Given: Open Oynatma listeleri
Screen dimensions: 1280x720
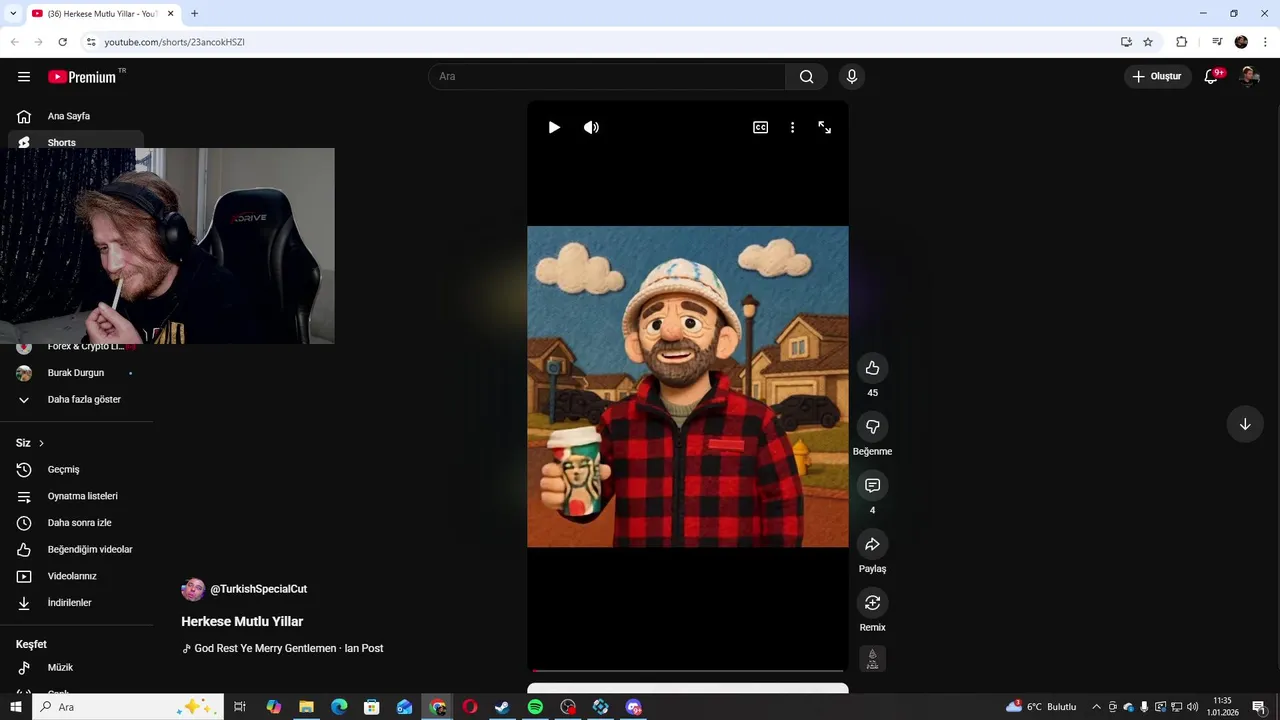Looking at the screenshot, I should pos(76,496).
